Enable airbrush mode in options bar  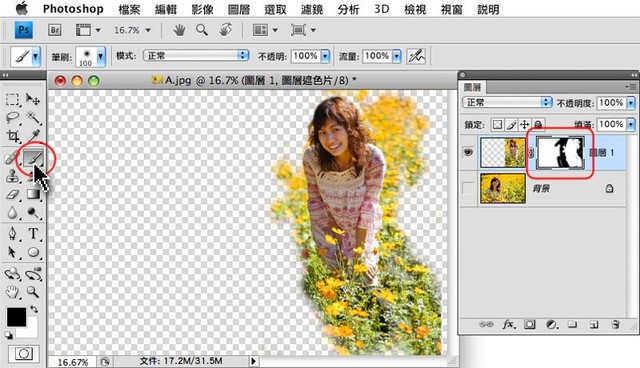point(416,56)
